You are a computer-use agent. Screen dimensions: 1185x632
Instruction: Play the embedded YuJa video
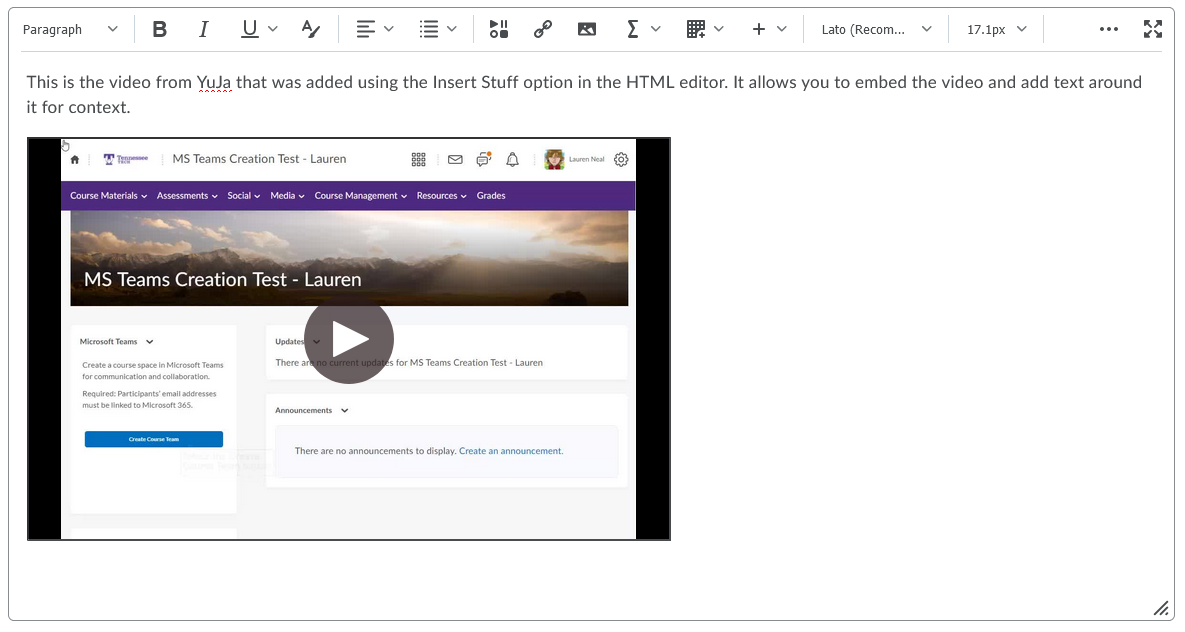pyautogui.click(x=349, y=339)
